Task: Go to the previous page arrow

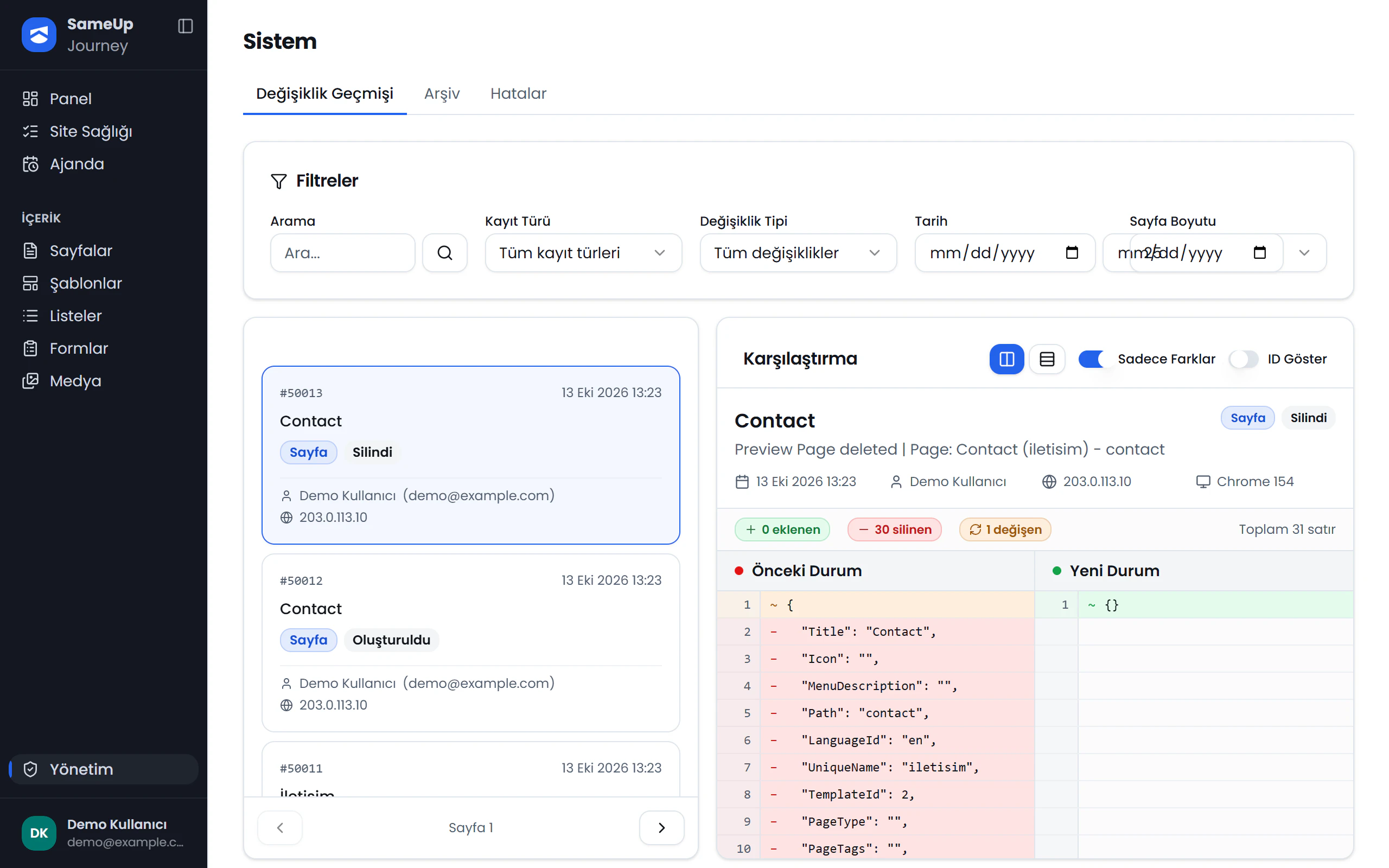Action: click(280, 827)
